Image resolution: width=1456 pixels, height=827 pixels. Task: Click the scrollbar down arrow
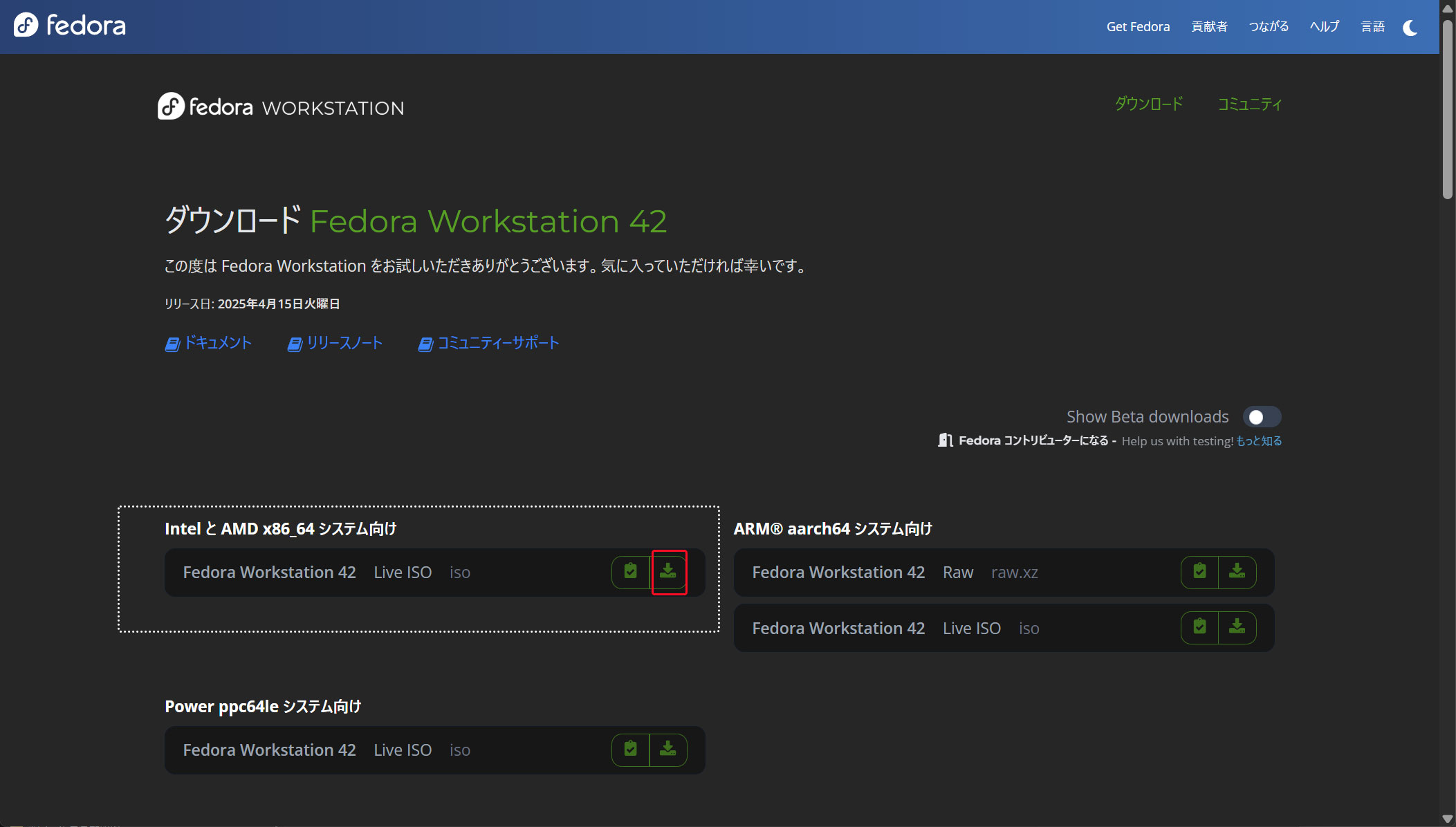1448,819
